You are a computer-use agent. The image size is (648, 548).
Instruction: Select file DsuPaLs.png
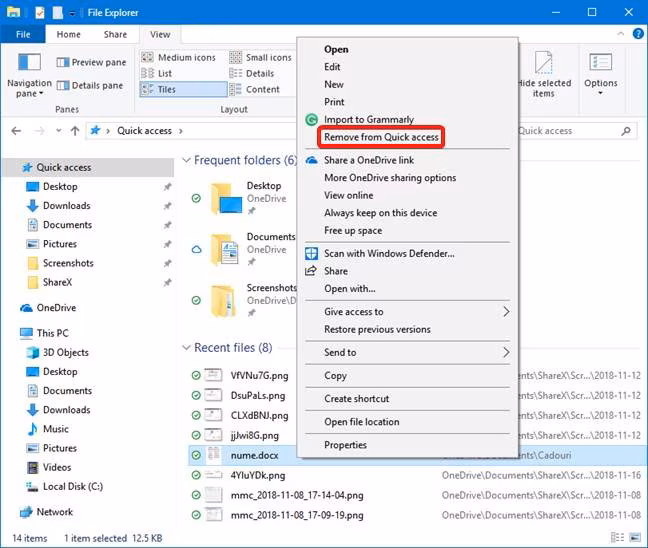(258, 396)
